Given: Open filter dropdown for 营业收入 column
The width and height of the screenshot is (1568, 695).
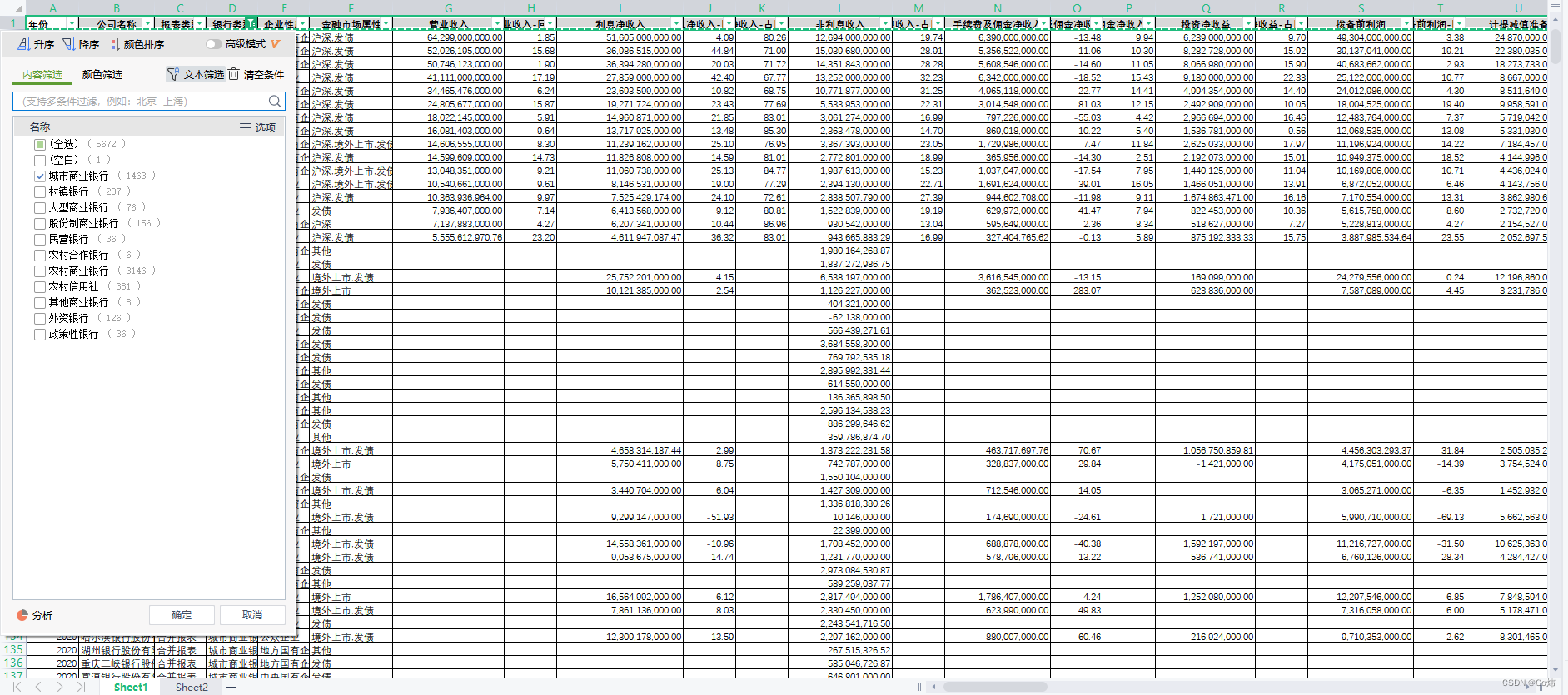Looking at the screenshot, I should 497,23.
